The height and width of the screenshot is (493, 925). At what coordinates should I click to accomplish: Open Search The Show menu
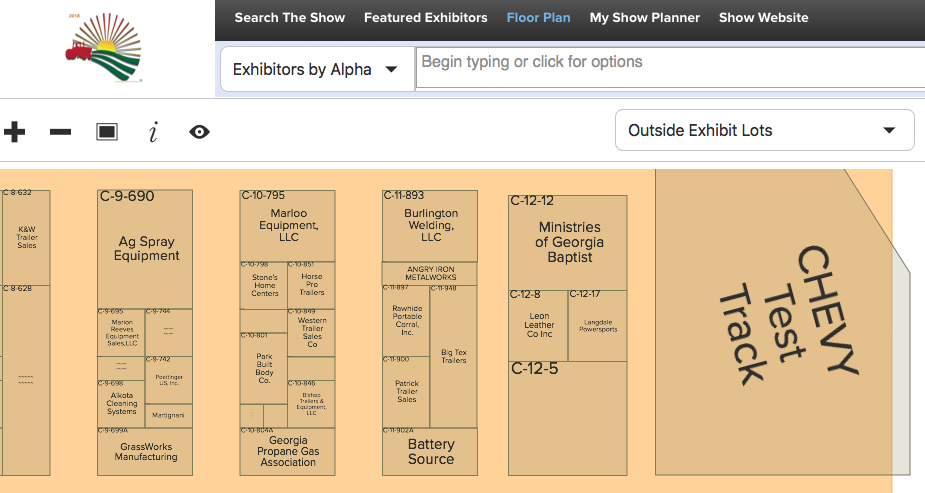290,18
